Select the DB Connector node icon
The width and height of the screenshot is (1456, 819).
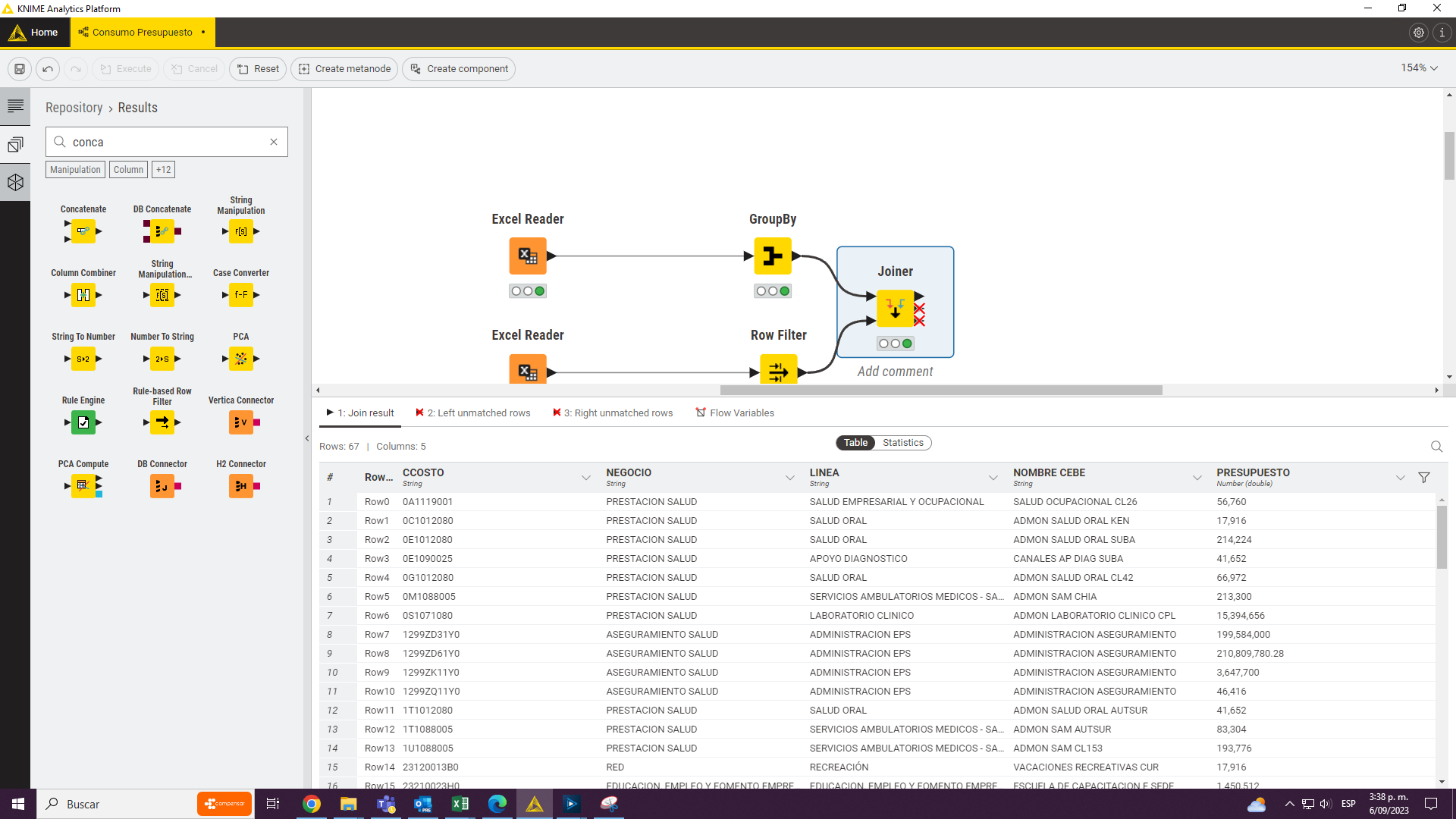[162, 486]
